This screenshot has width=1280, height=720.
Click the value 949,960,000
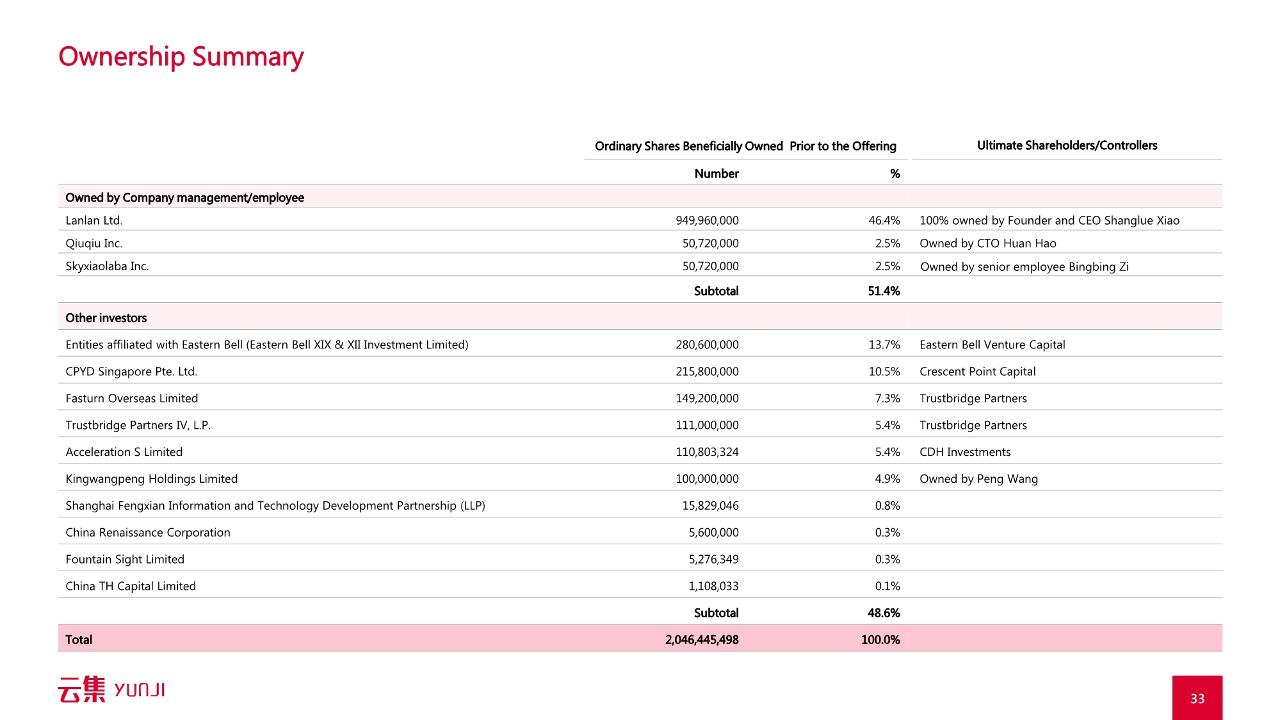click(x=707, y=220)
